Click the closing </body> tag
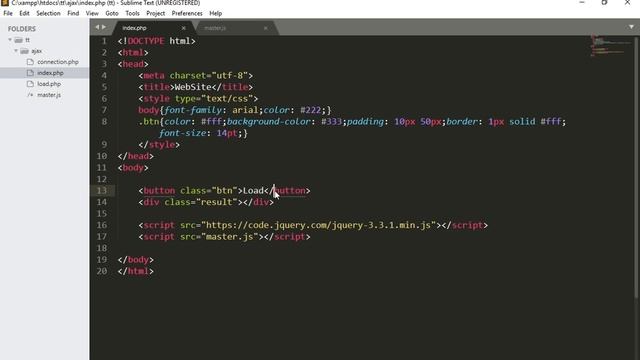The height and width of the screenshot is (360, 640). click(136, 260)
